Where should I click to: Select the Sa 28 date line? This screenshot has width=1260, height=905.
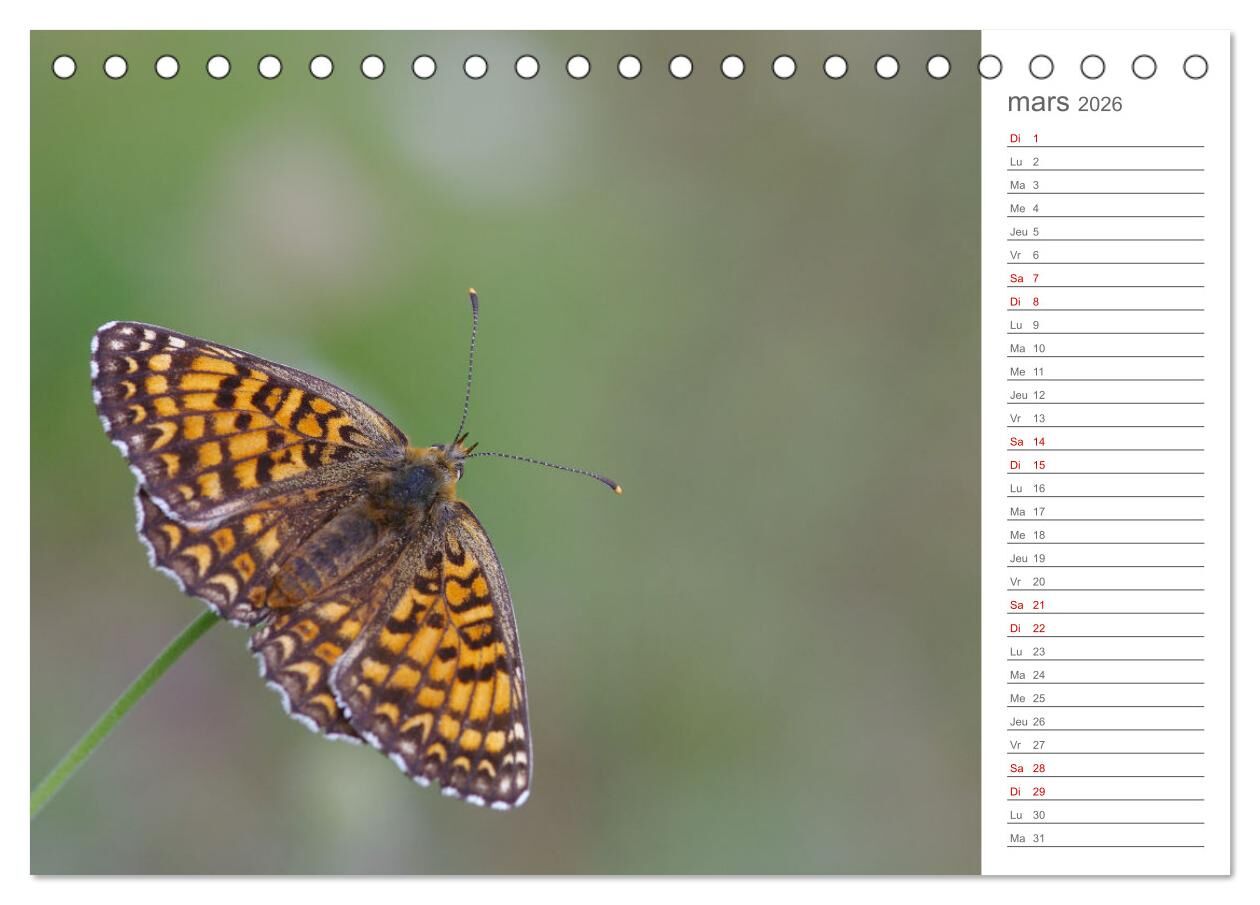pyautogui.click(x=1105, y=769)
